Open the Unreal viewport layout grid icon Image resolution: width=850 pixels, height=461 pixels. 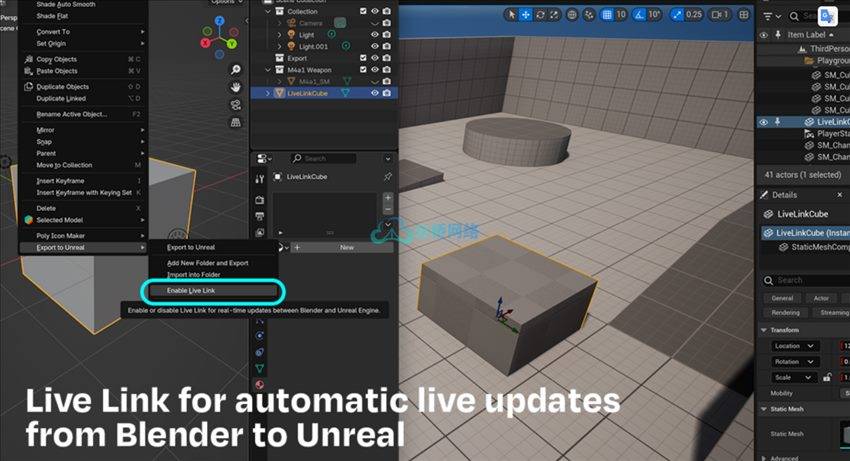pos(744,15)
